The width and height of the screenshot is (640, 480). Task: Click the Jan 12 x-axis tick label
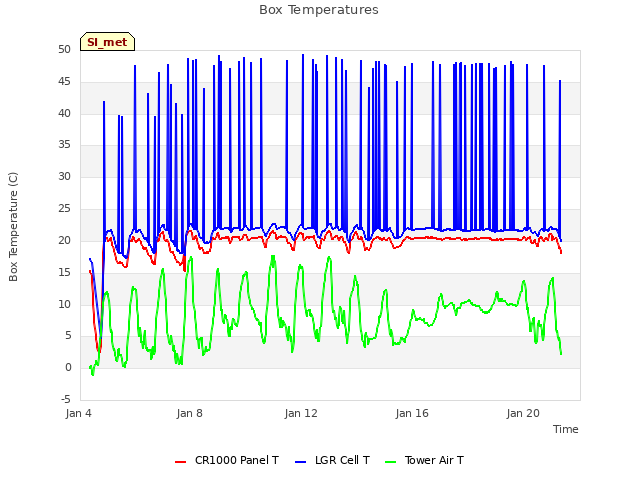[301, 413]
